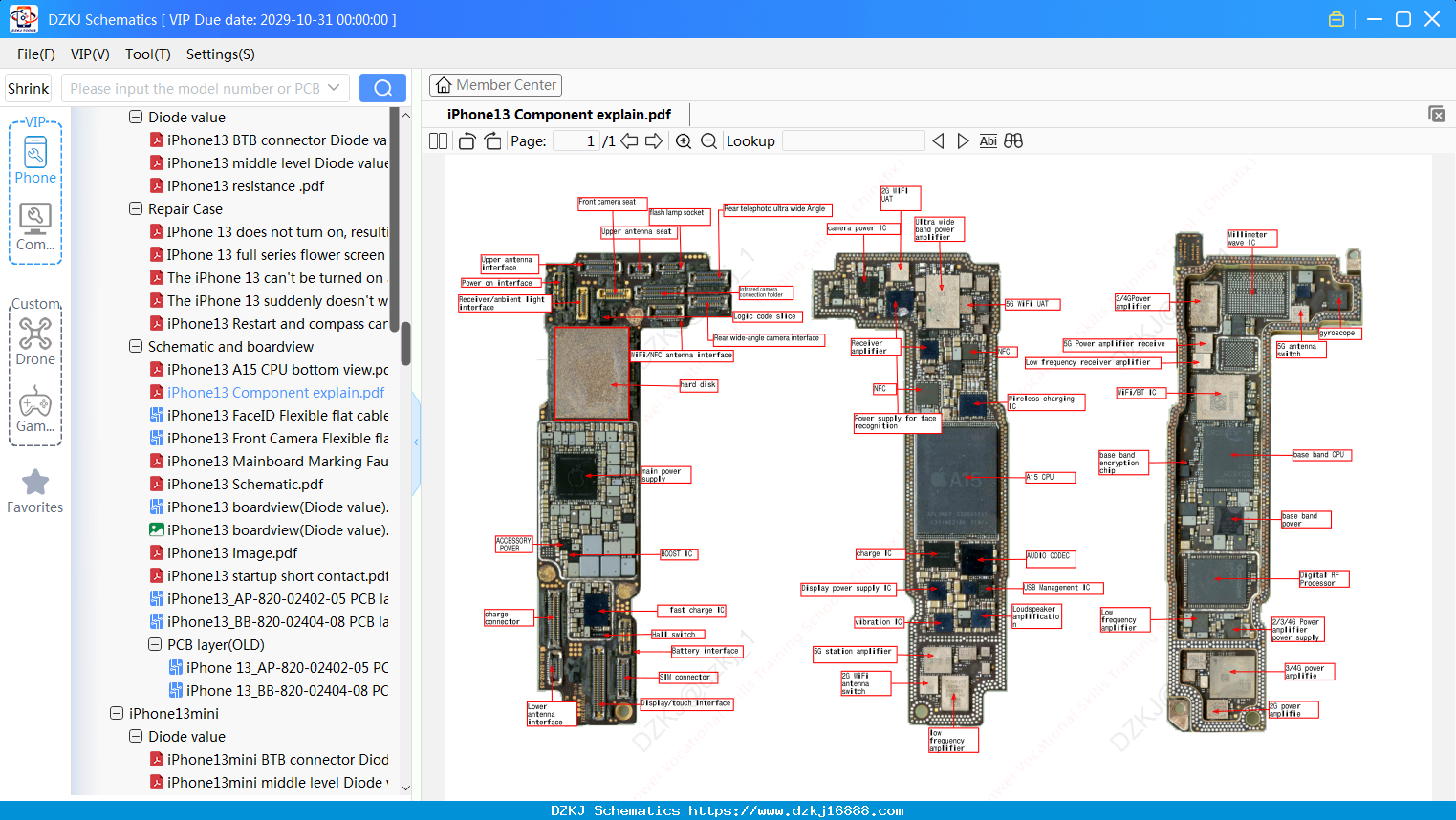Collapse the Diode value tree node
The width and height of the screenshot is (1456, 820).
point(136,117)
